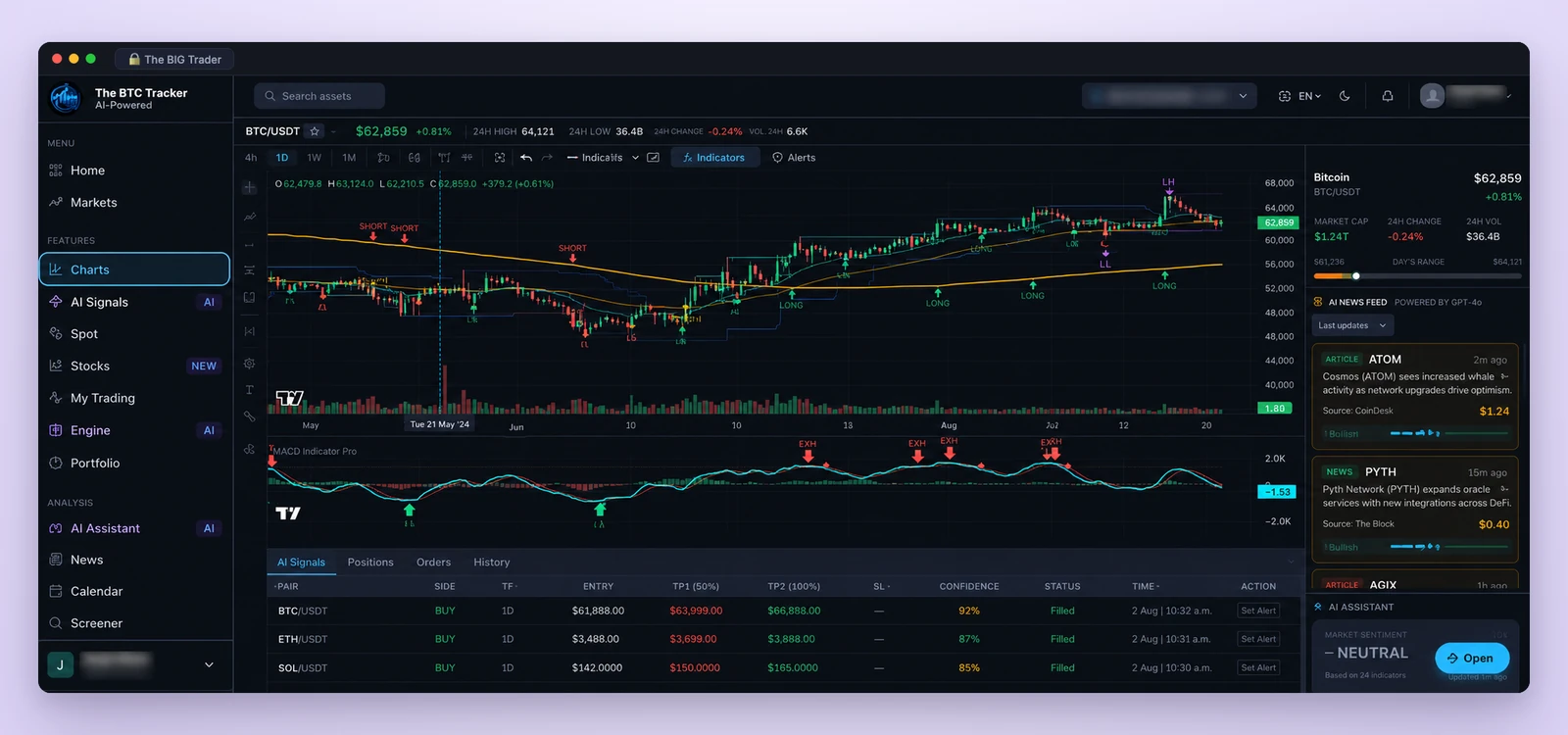Viewport: 1568px width, 735px height.
Task: Select the trend line drawing tool
Action: coord(250,217)
